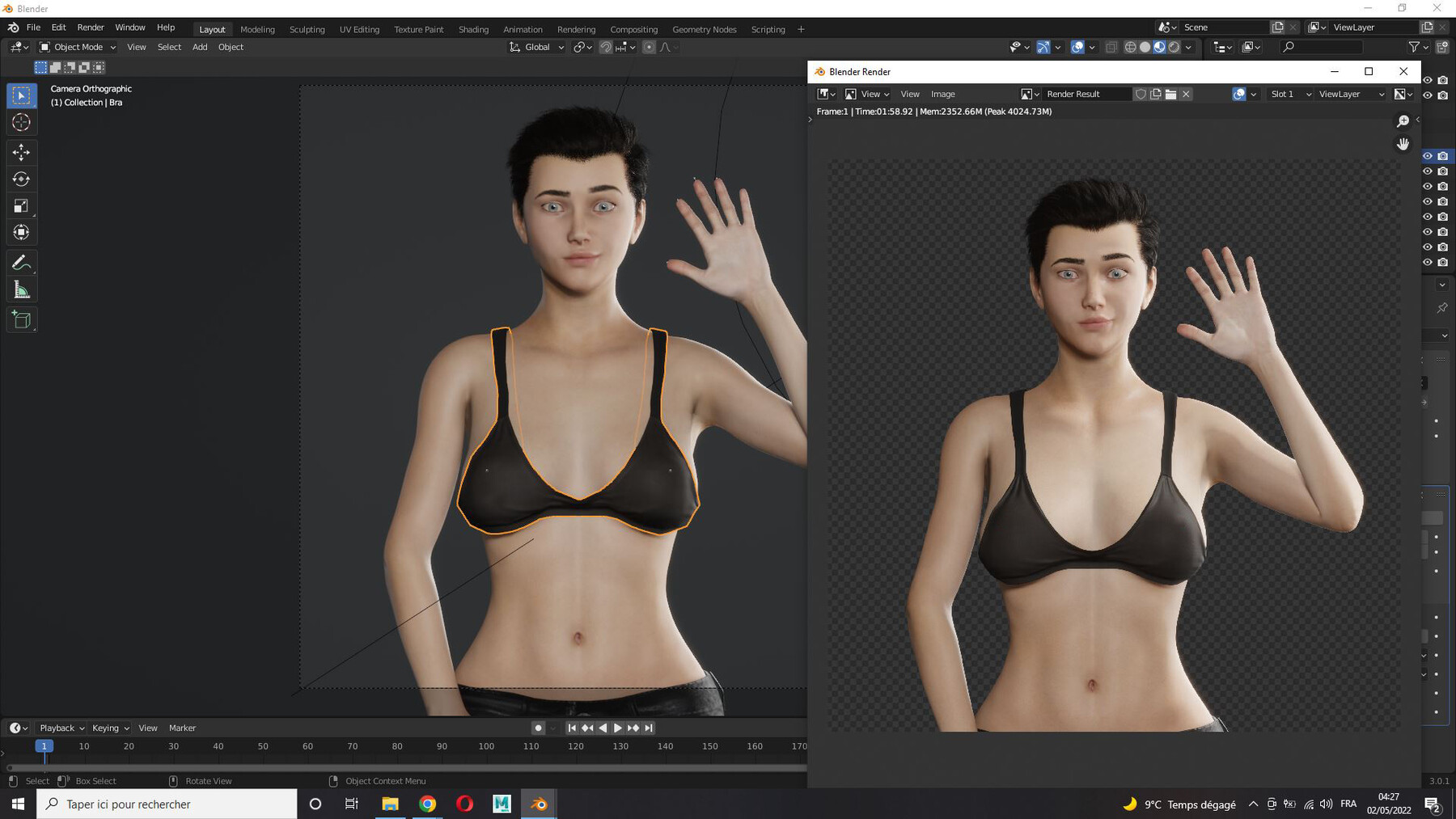Toggle viewport gizmos display button

[x=1043, y=47]
